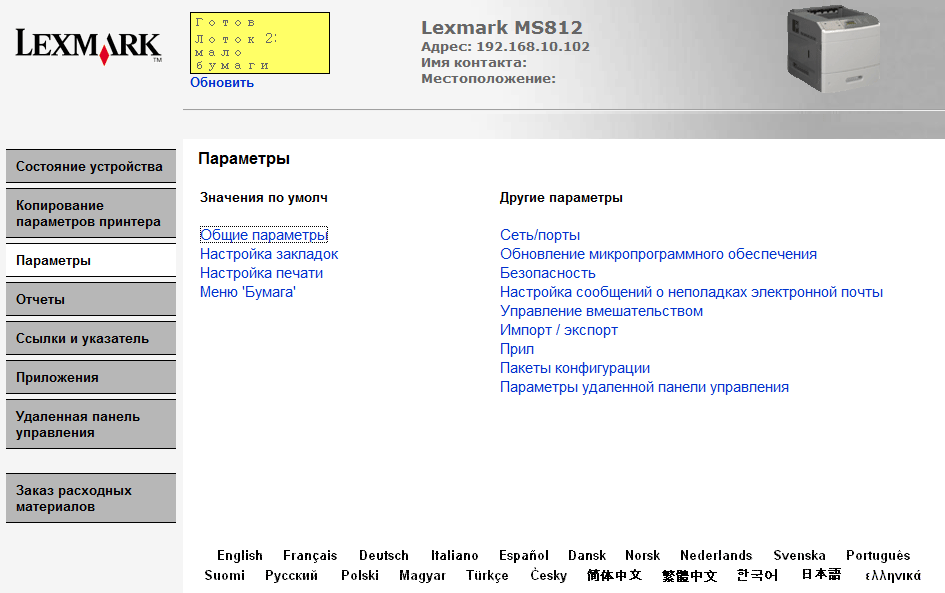
Task: Switch language to 繁體中文
Action: [x=689, y=576]
